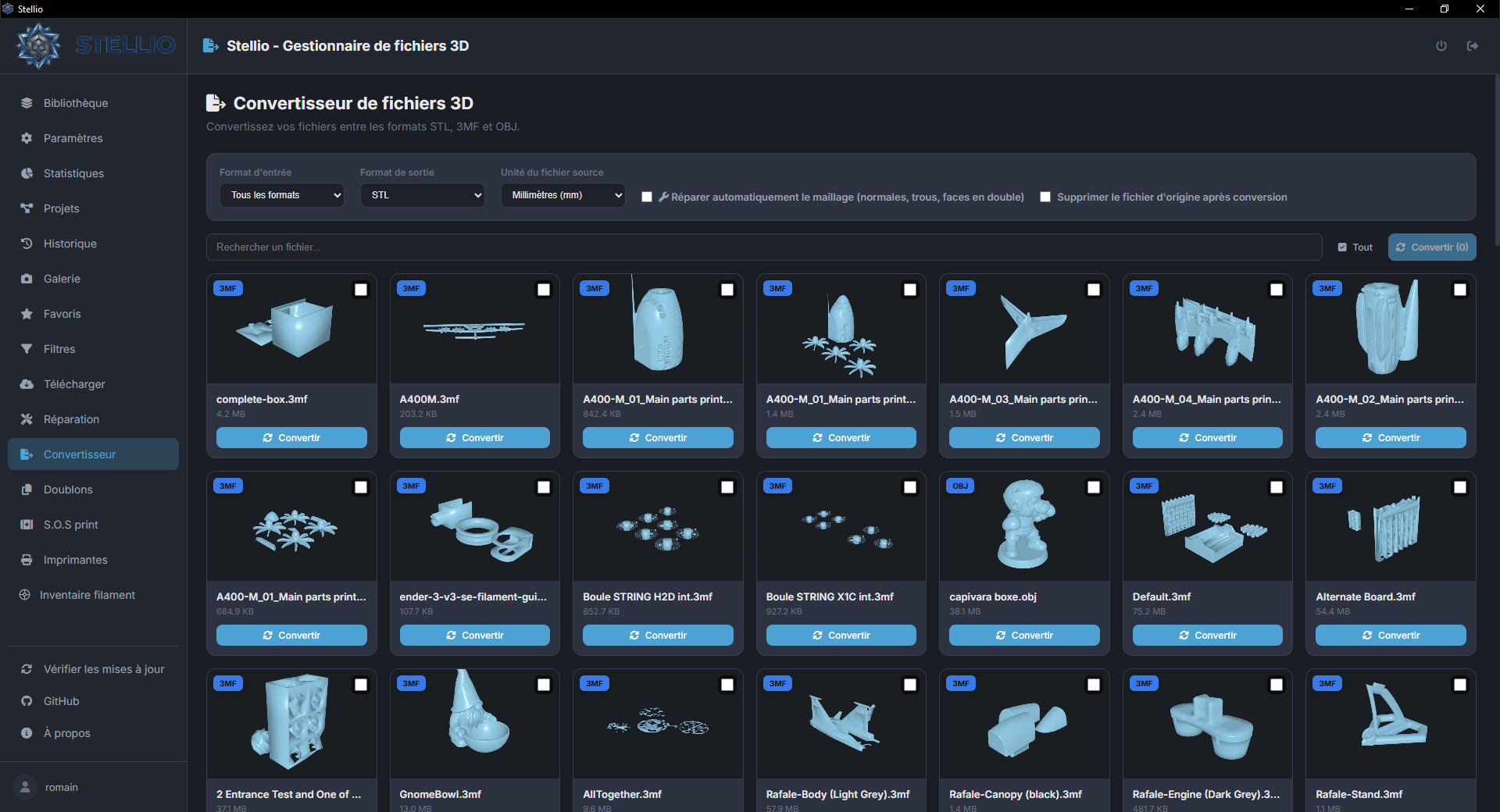The image size is (1500, 812).
Task: Click the capivara boxe model thumbnail
Action: (1024, 526)
